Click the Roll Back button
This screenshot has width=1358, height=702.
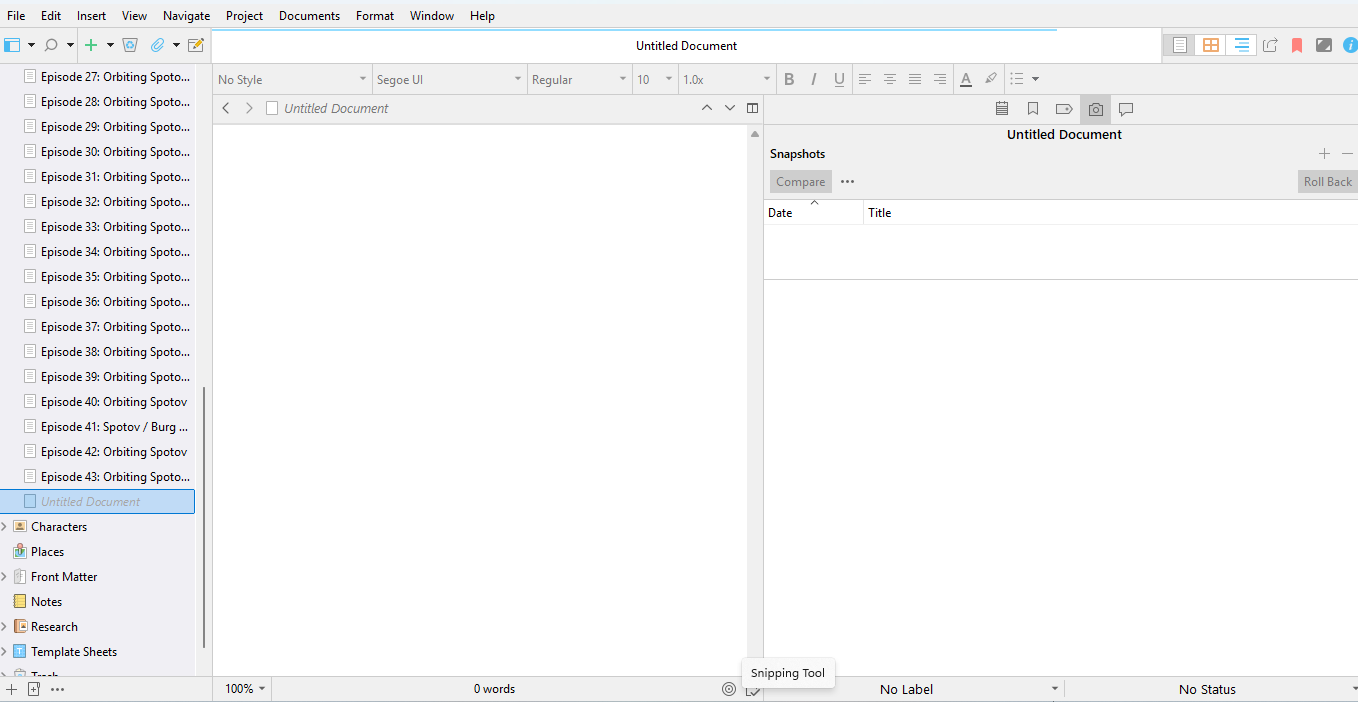click(1326, 182)
